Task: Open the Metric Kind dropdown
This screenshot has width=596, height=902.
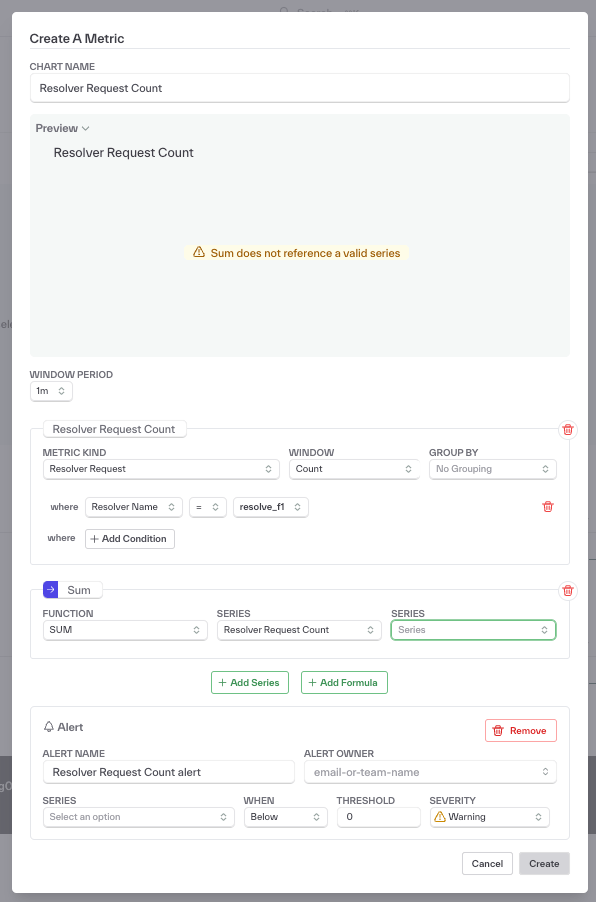Action: (x=160, y=468)
